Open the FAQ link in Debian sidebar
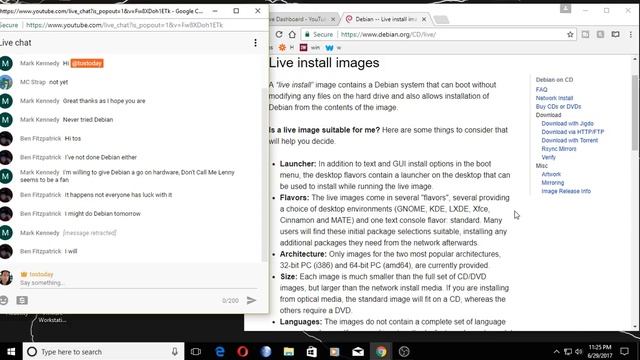 point(541,89)
